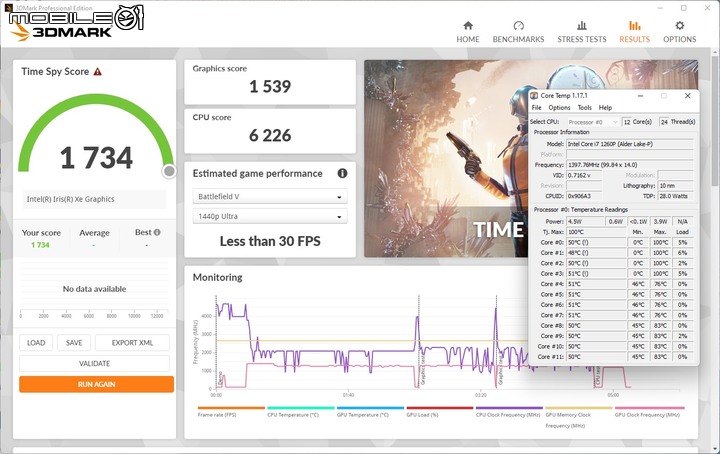The image size is (720, 454).
Task: Click the CPU score value 6 226
Action: (x=270, y=135)
